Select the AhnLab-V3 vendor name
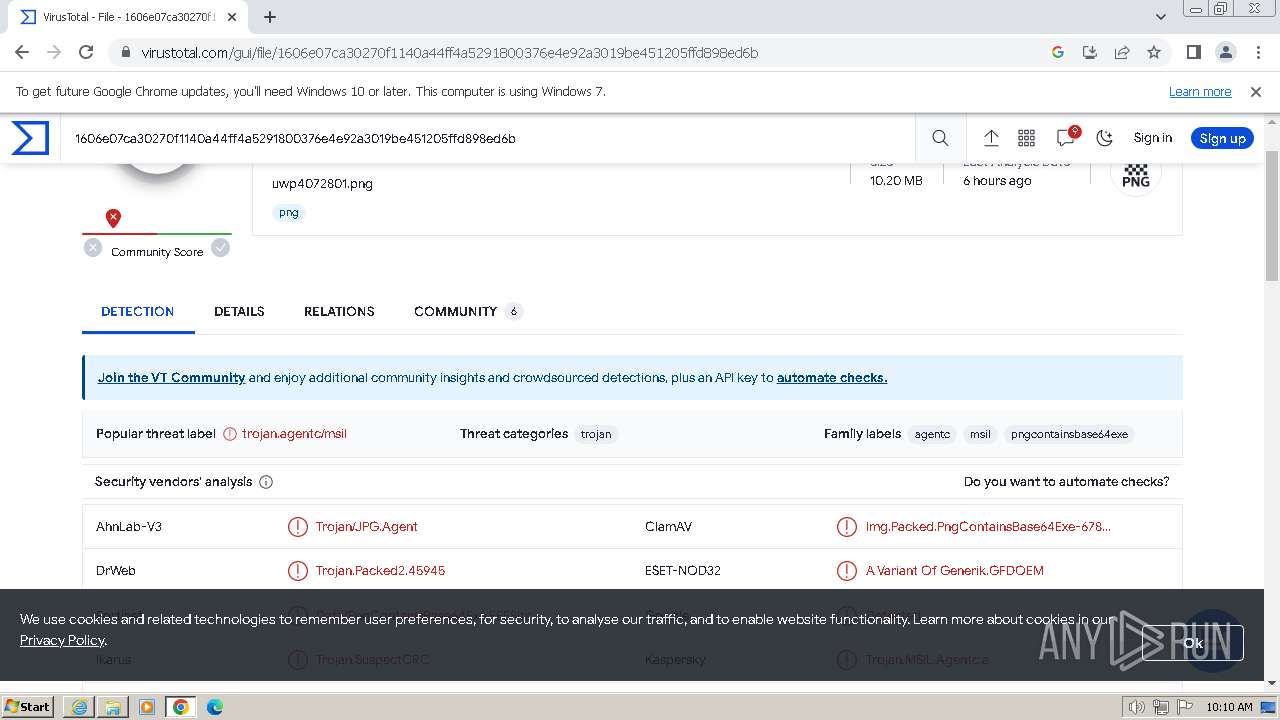 (x=129, y=527)
